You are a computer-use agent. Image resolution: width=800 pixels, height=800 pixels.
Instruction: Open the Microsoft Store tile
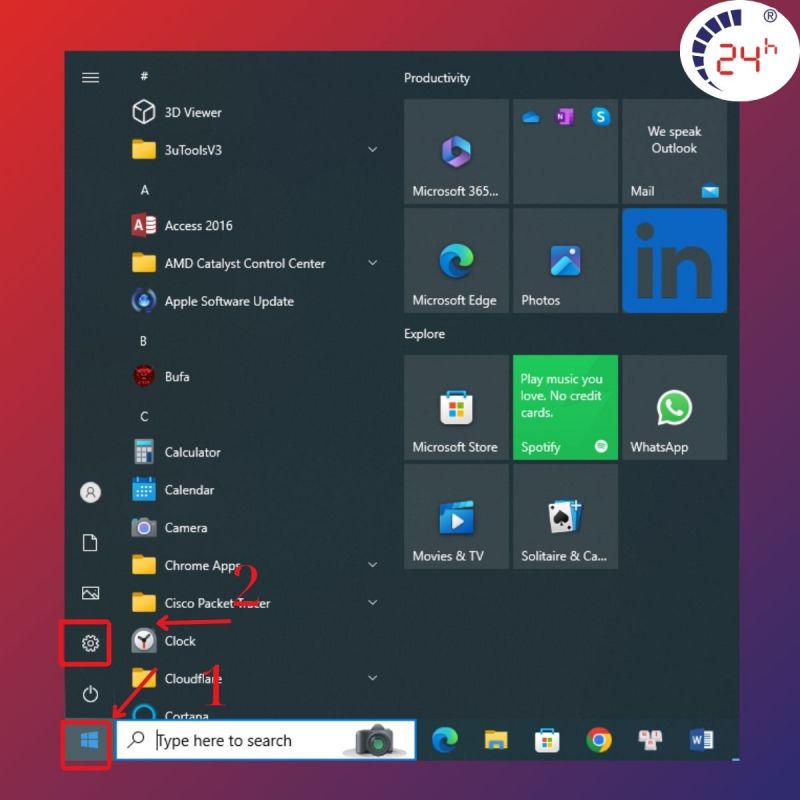coord(456,407)
